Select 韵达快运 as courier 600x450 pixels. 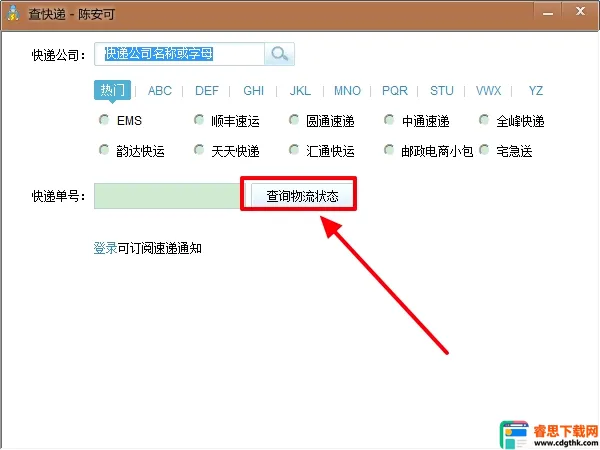coord(104,150)
